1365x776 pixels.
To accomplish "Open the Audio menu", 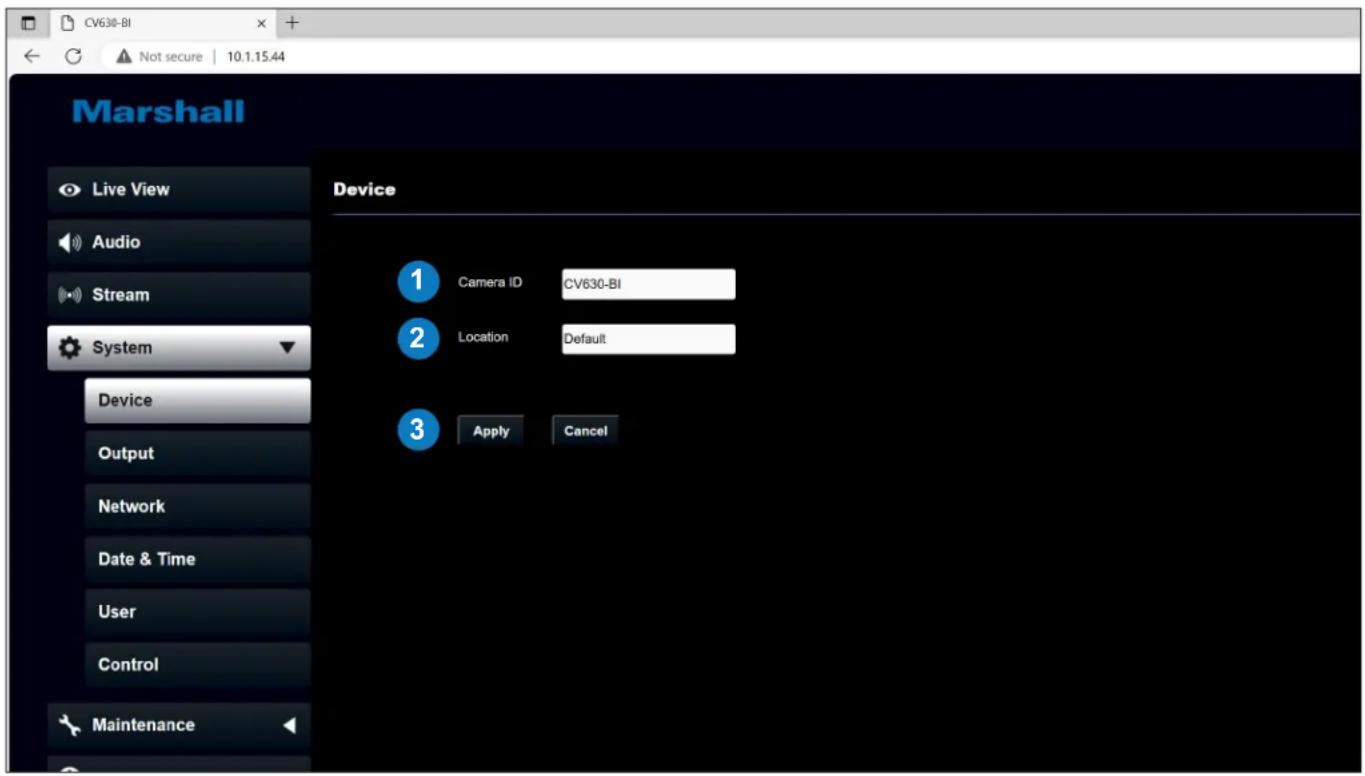I will tap(179, 242).
